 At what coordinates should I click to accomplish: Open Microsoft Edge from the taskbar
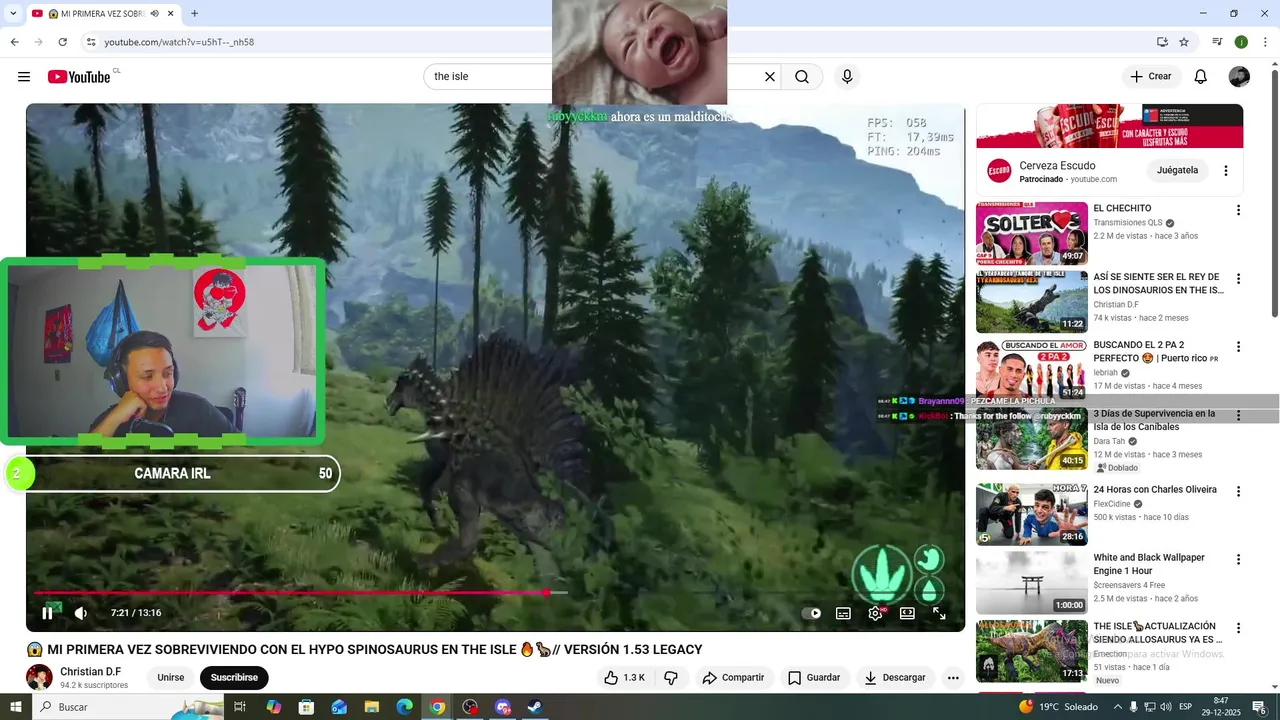pyautogui.click(x=404, y=707)
